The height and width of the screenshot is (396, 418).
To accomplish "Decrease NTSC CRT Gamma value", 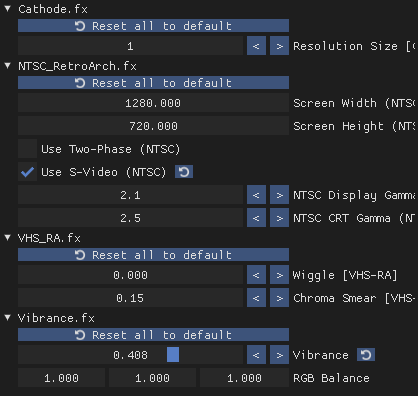I will (x=256, y=218).
